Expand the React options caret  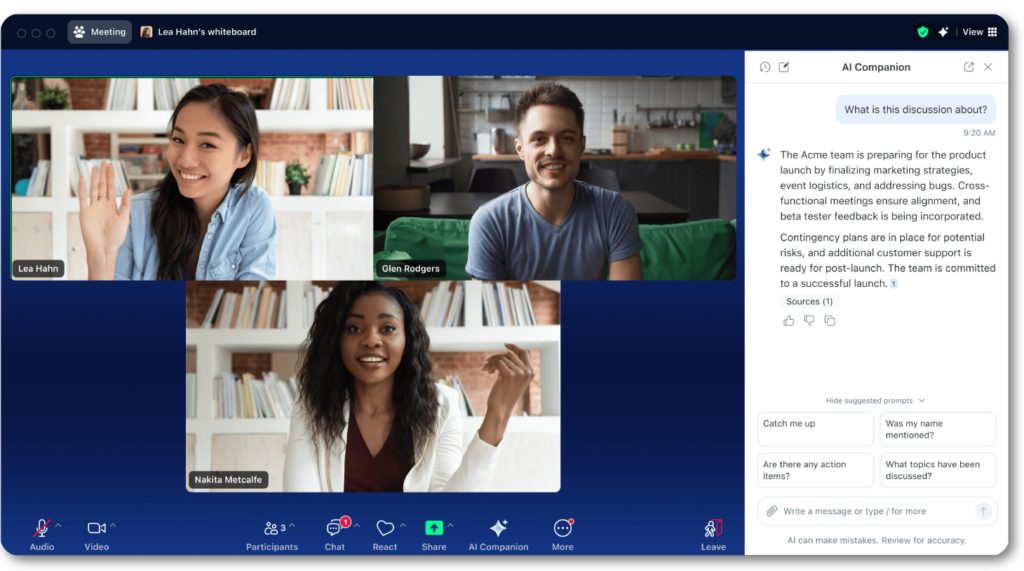[403, 525]
